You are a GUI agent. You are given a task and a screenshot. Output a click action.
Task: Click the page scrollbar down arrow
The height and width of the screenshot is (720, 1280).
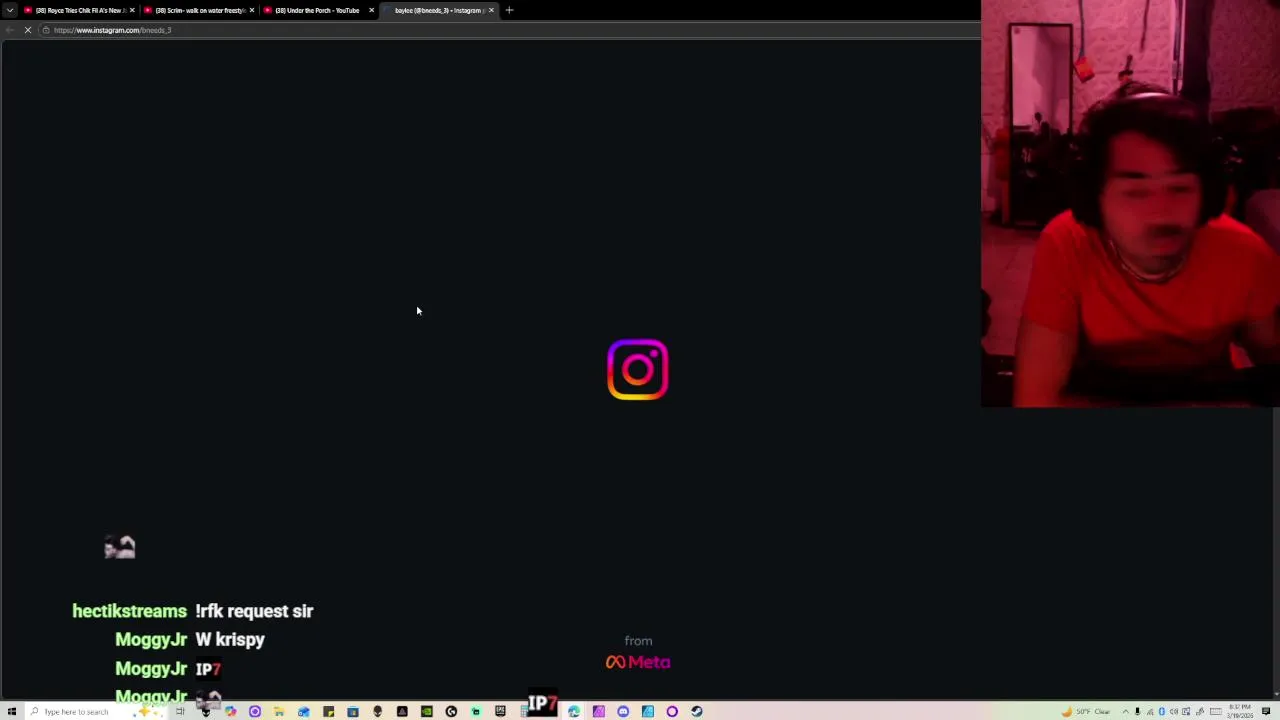tap(1276, 694)
